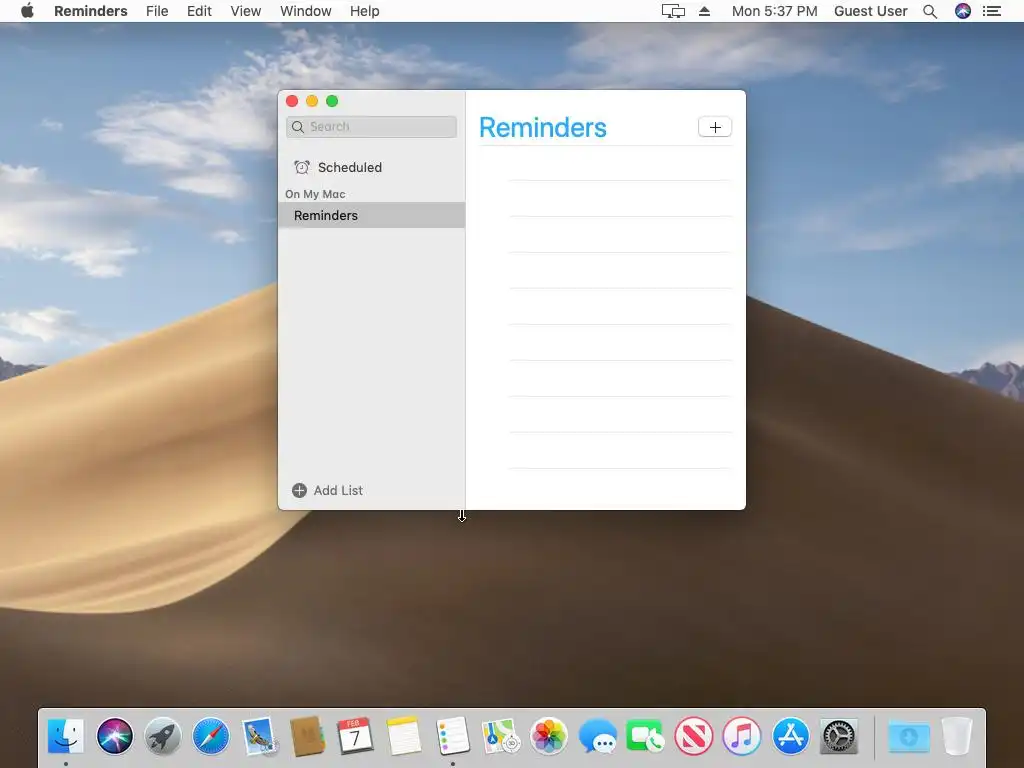Open Launchpad rocket icon in Dock
This screenshot has height=768, width=1024.
(x=163, y=736)
